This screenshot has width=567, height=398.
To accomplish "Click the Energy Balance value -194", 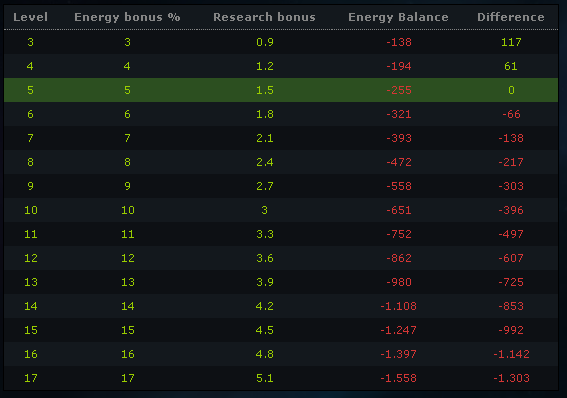I will 399,66.
